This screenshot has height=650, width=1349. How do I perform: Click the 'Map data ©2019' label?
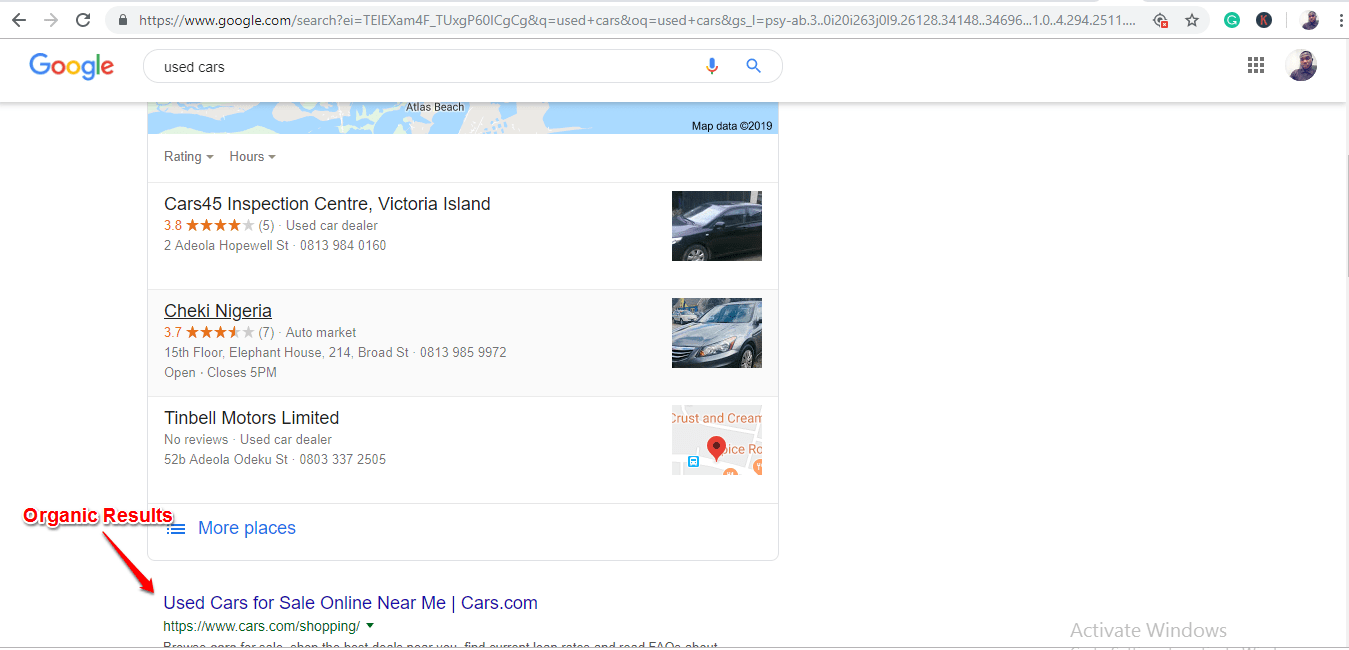click(732, 126)
